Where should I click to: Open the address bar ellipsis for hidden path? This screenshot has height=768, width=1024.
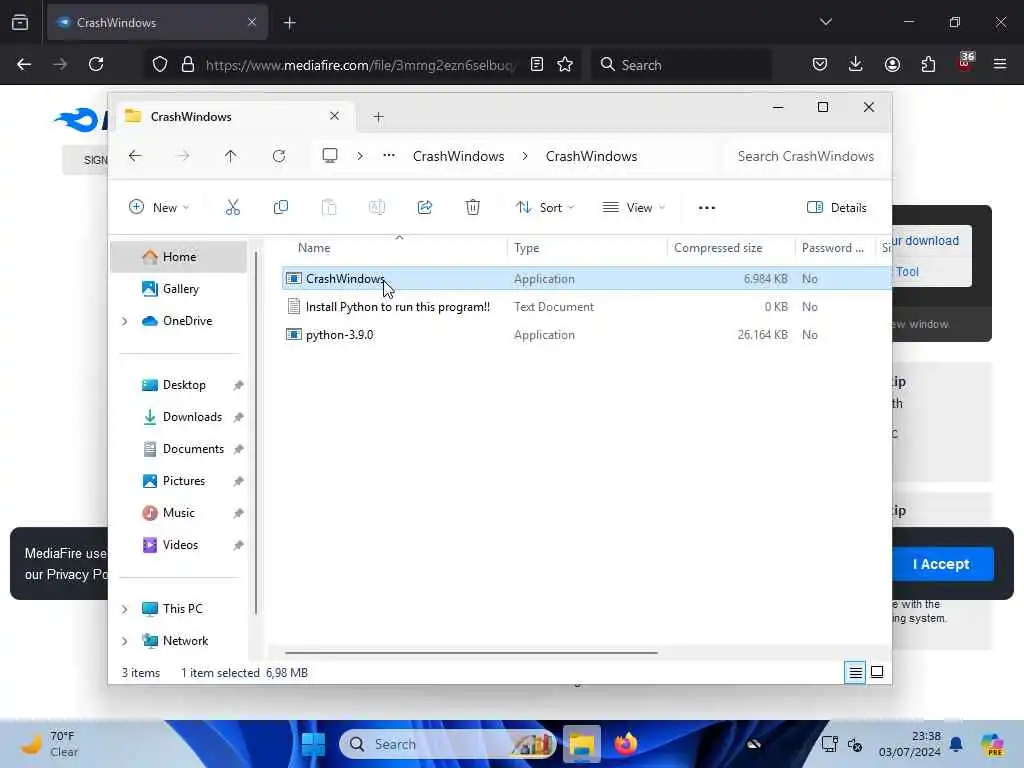389,155
